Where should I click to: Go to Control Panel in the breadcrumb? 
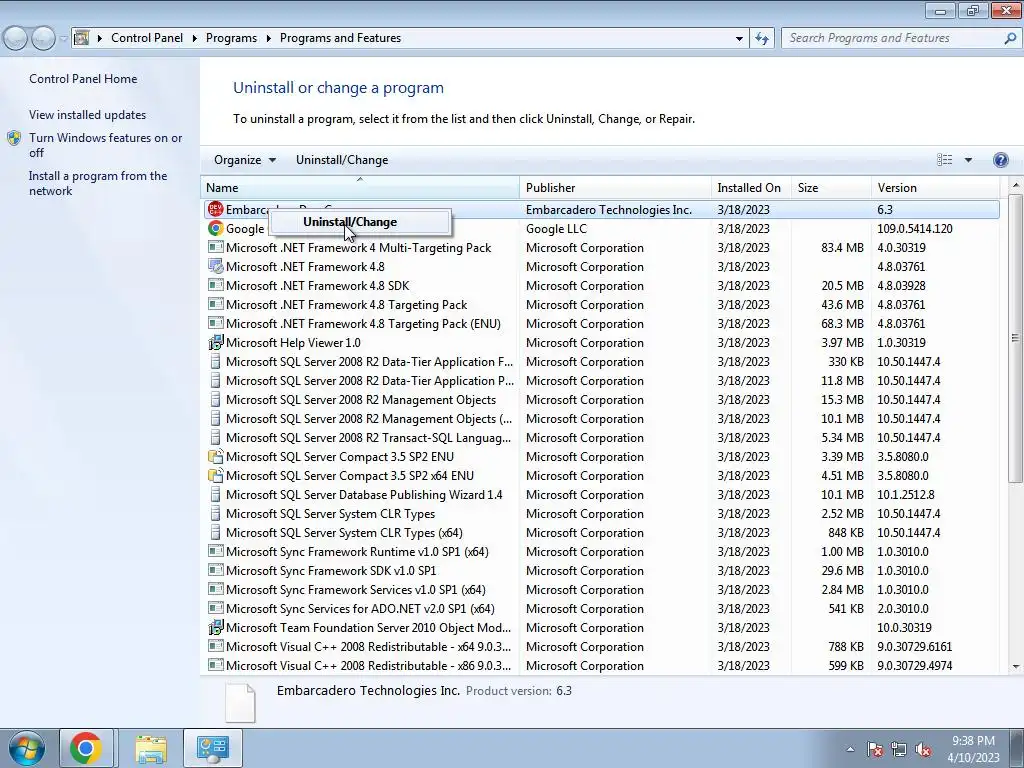pyautogui.click(x=147, y=38)
